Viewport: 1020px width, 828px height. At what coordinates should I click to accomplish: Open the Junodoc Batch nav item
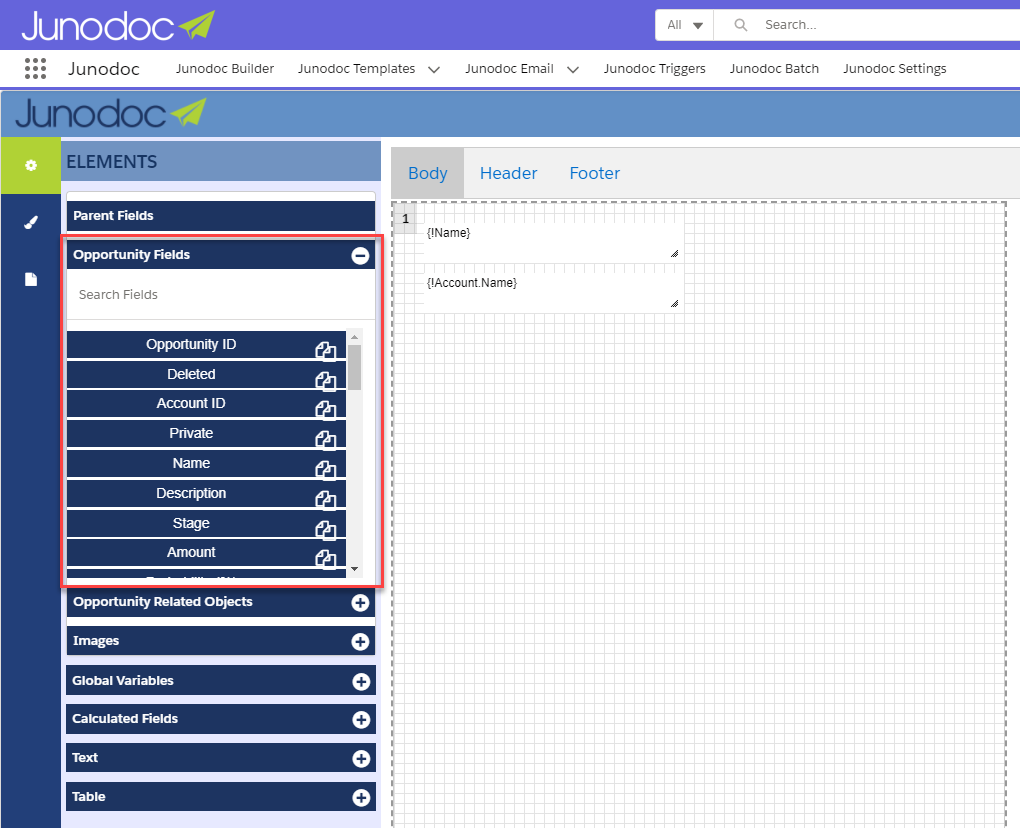774,68
